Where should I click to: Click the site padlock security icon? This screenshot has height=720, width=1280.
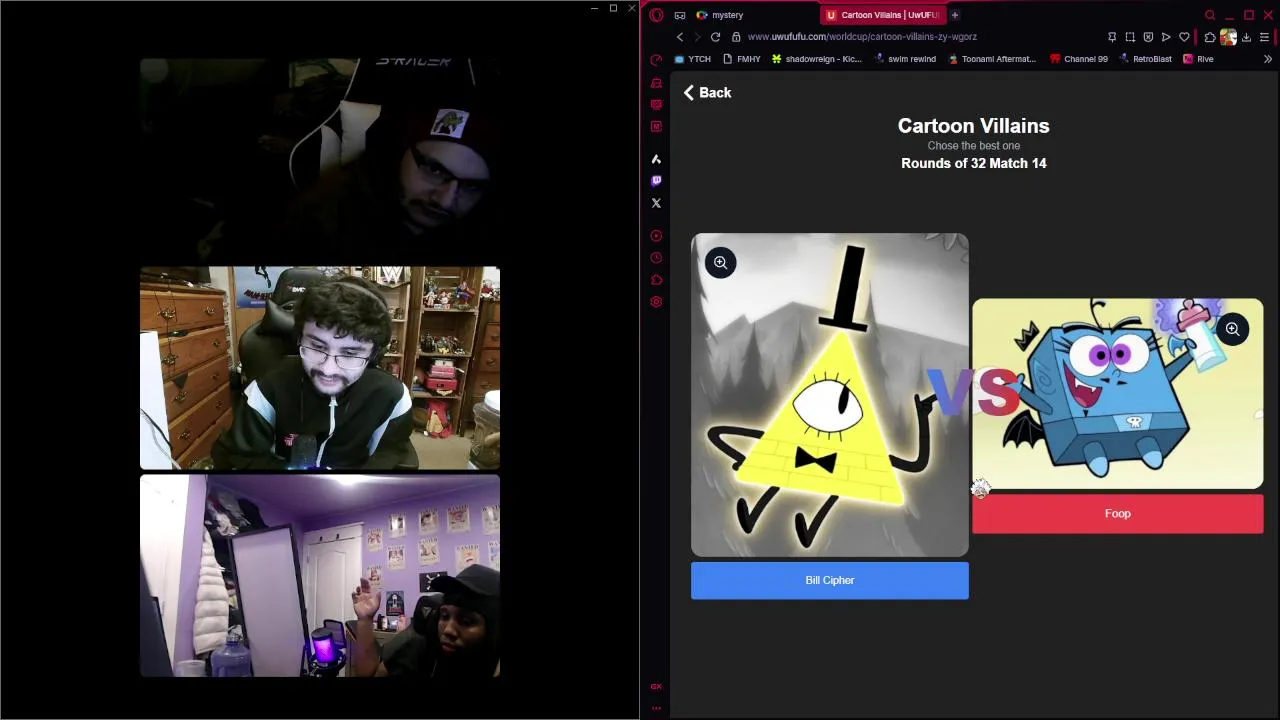click(737, 37)
